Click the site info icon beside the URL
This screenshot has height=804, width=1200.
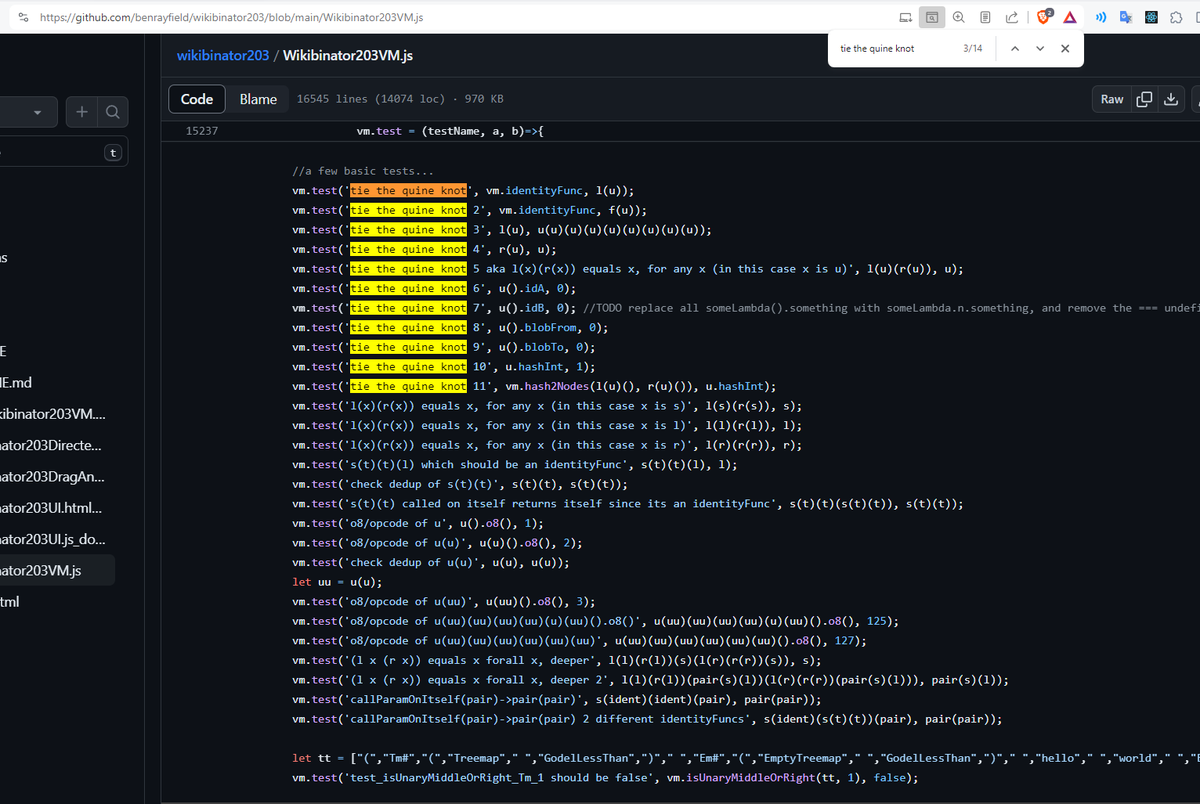click(x=22, y=18)
